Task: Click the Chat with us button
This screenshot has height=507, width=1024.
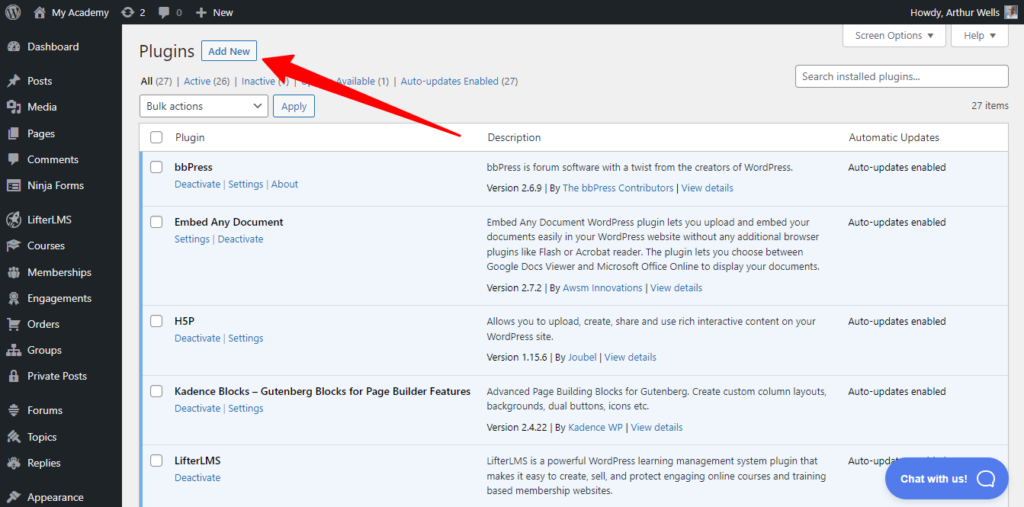Action: [x=948, y=479]
